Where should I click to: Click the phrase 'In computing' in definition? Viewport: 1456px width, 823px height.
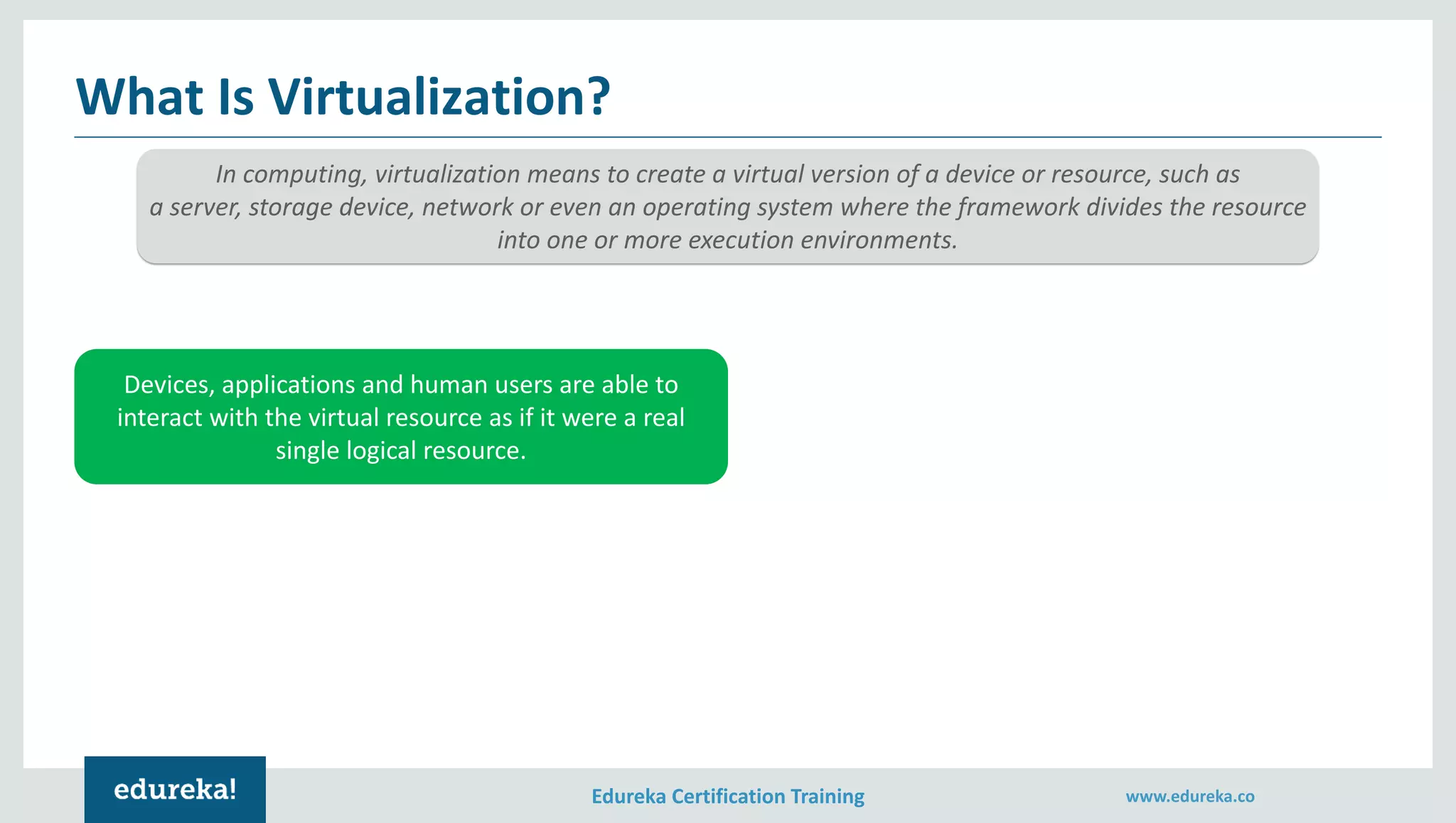[x=291, y=174]
